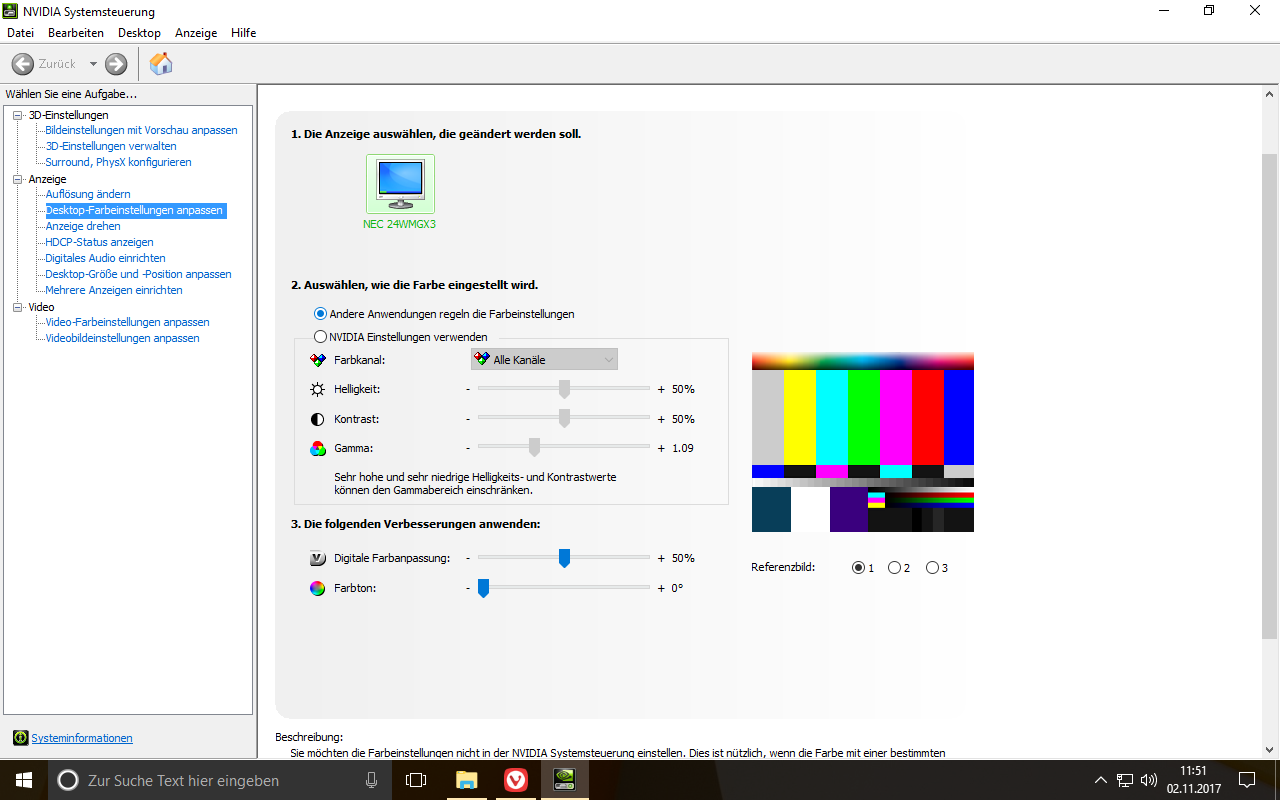
Task: Click the taskbar search box
Action: click(219, 780)
